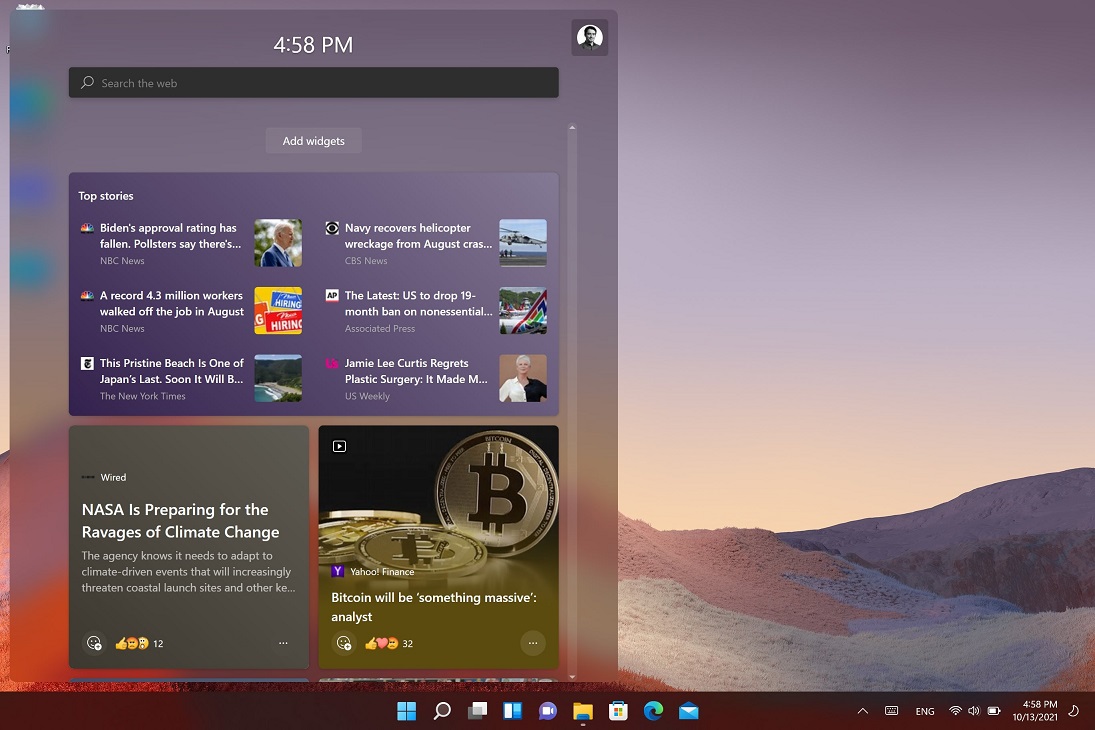Open the Windows Start menu

coord(406,711)
